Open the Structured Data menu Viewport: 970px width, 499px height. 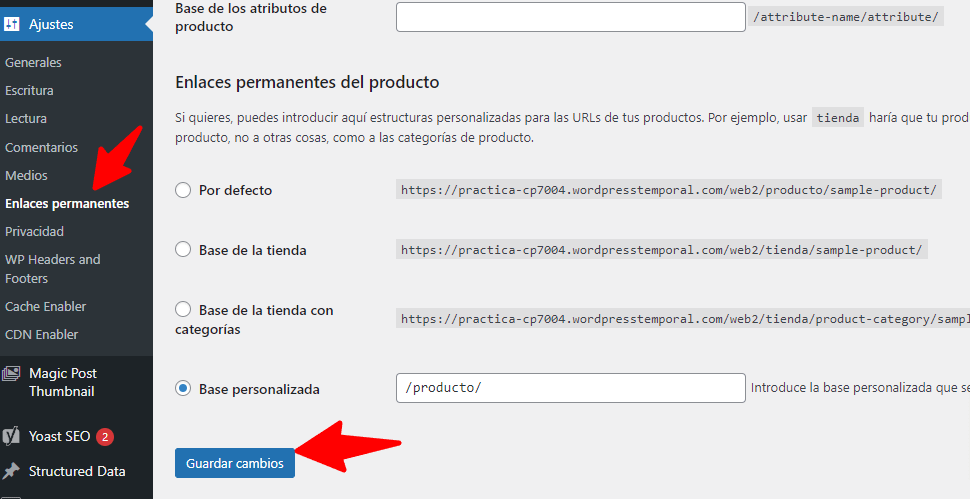76,471
